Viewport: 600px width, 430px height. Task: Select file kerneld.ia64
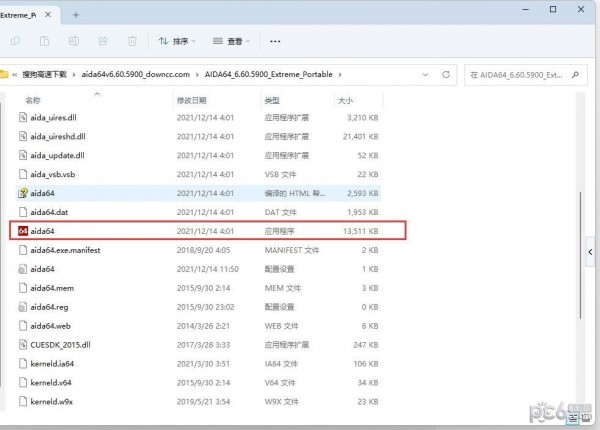(199, 363)
